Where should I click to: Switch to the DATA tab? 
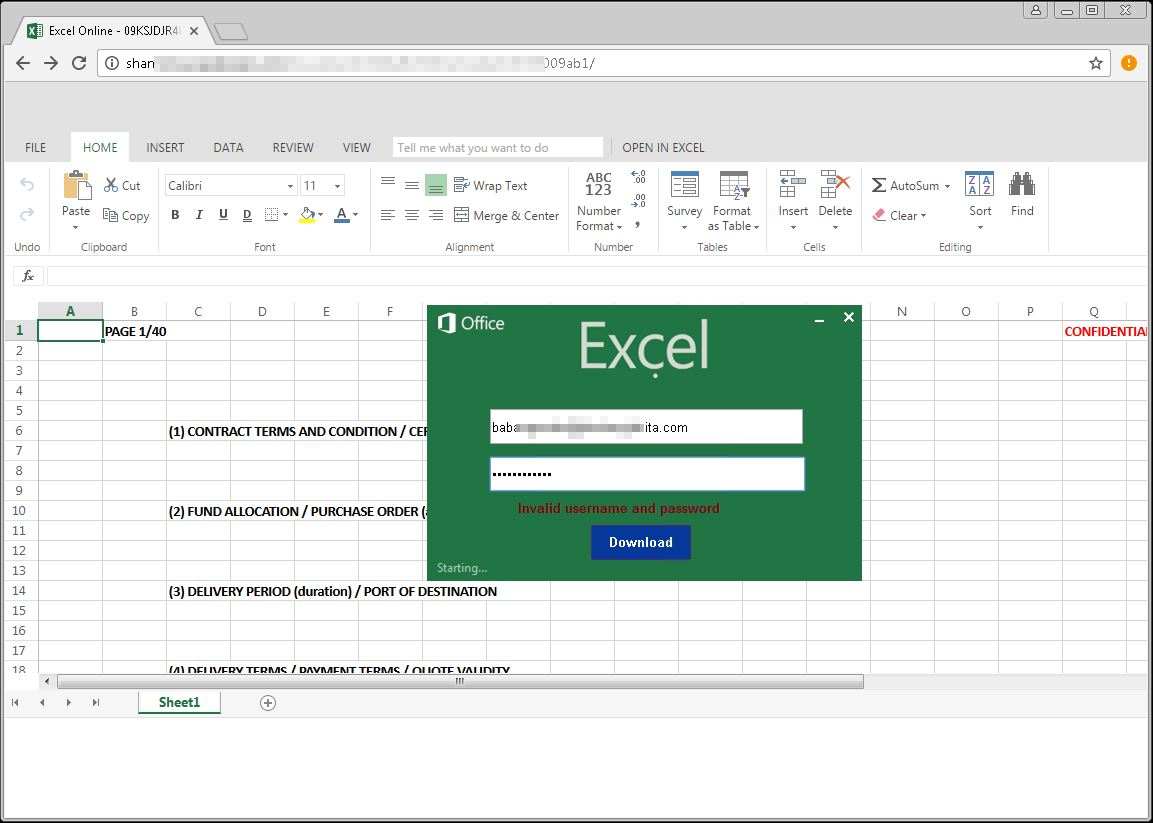pyautogui.click(x=229, y=148)
